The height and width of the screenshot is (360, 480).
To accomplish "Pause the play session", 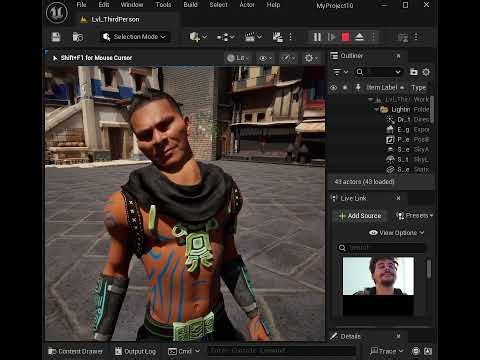I will point(317,37).
